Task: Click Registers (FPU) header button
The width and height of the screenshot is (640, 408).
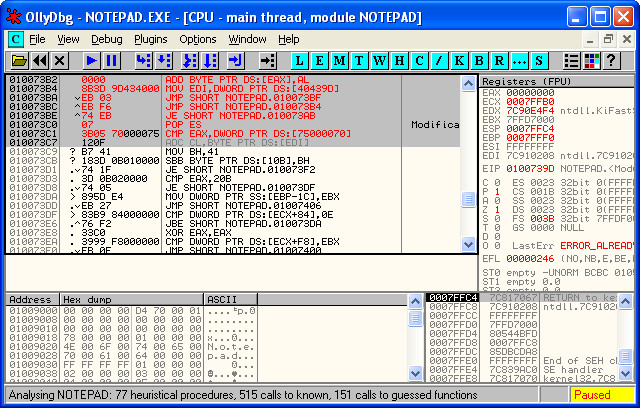Action: (557, 82)
